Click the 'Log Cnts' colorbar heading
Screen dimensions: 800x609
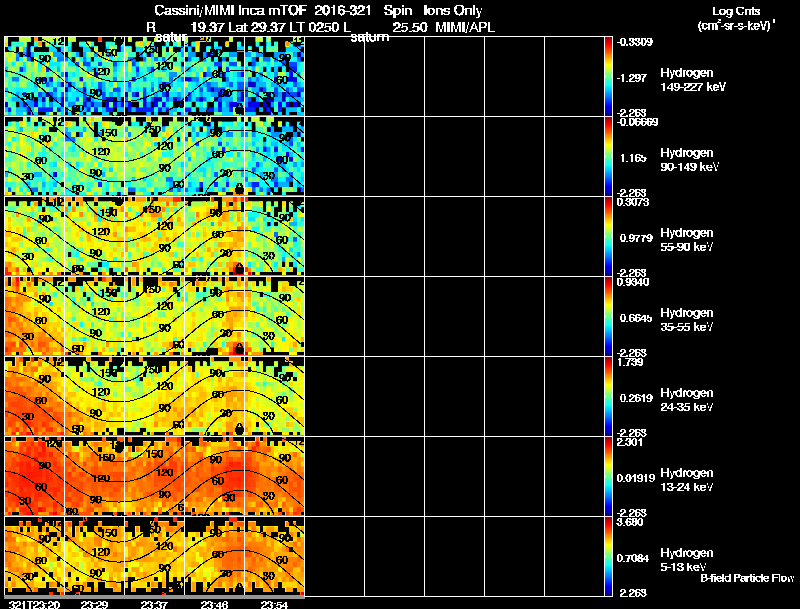click(x=736, y=11)
